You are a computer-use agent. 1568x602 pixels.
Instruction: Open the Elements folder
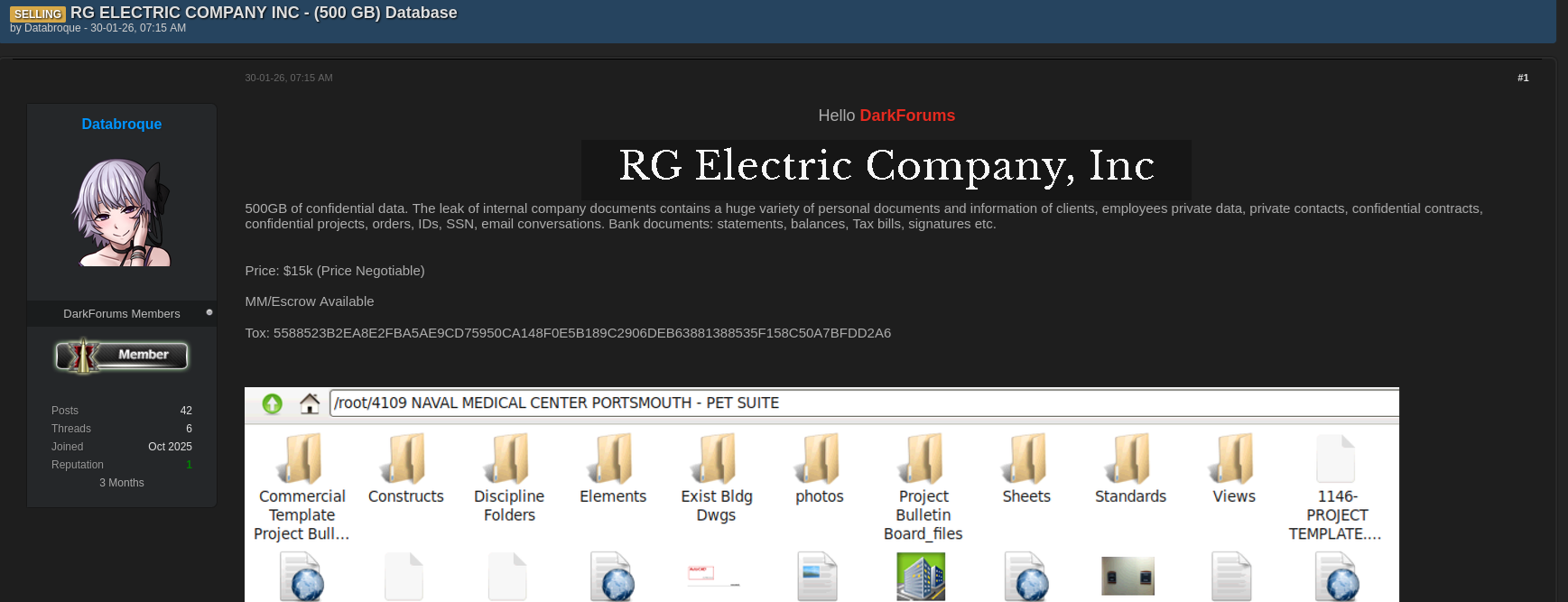613,468
